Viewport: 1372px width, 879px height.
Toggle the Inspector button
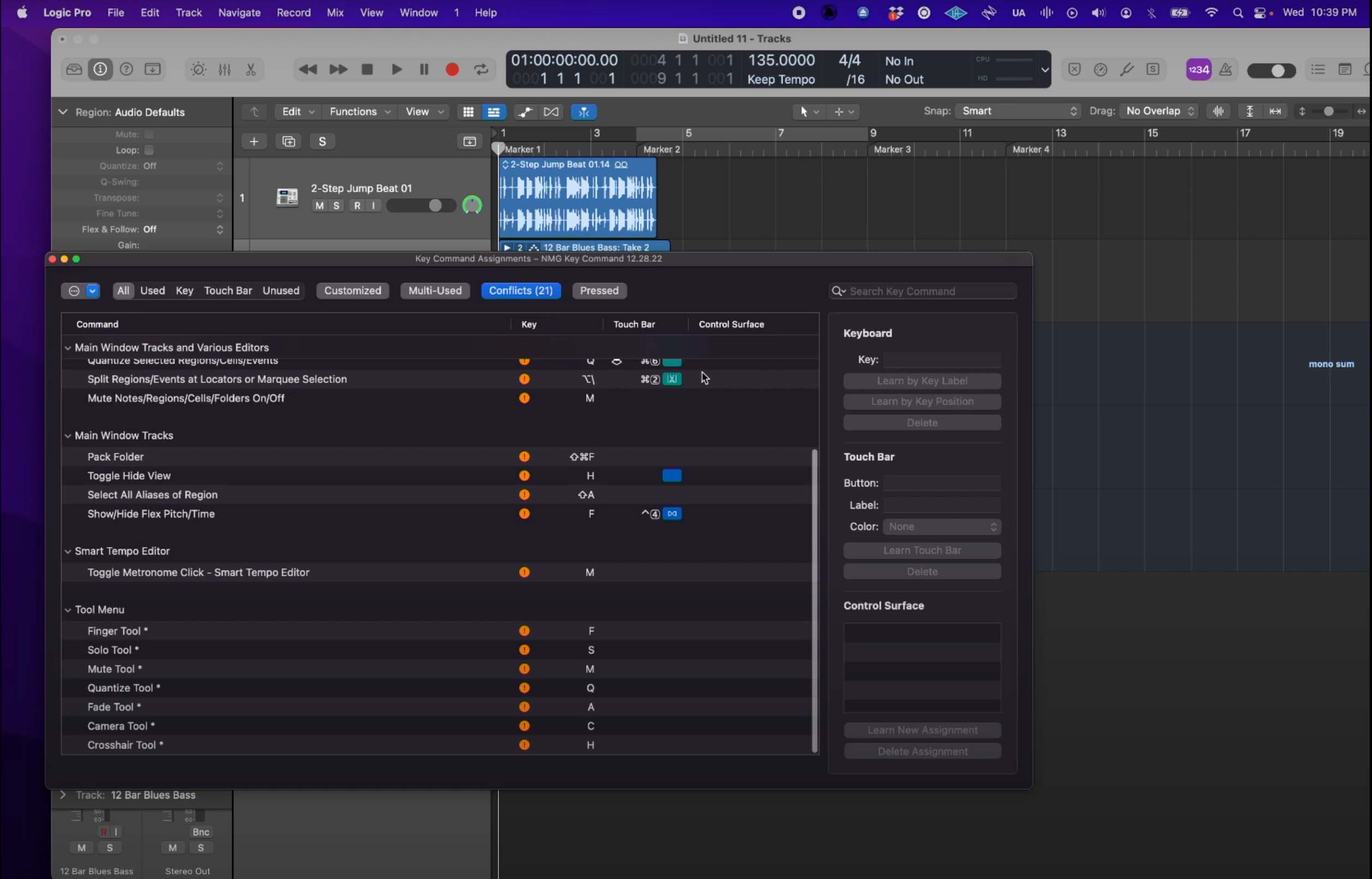100,70
